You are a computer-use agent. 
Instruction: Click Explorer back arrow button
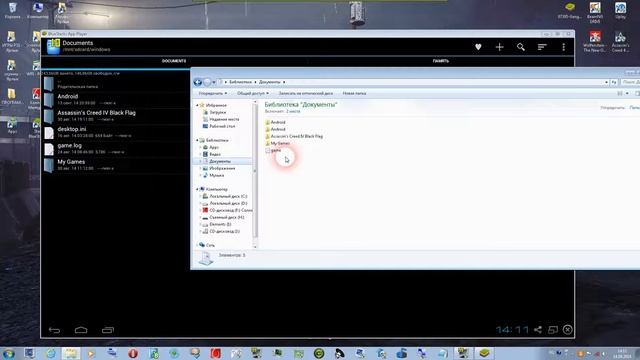198,82
